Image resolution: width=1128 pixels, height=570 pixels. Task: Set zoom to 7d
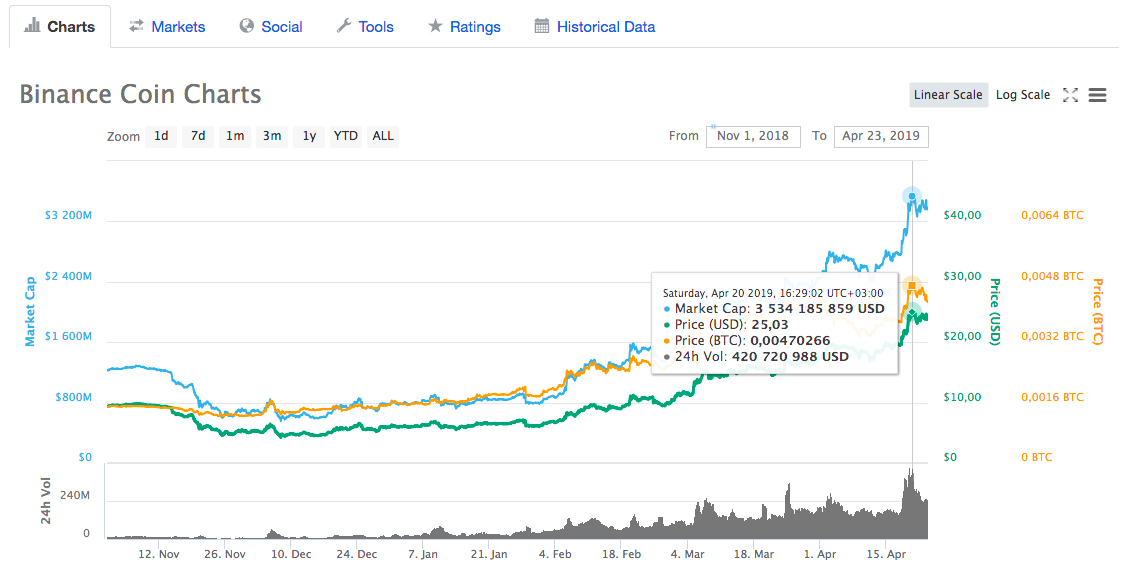pyautogui.click(x=198, y=136)
